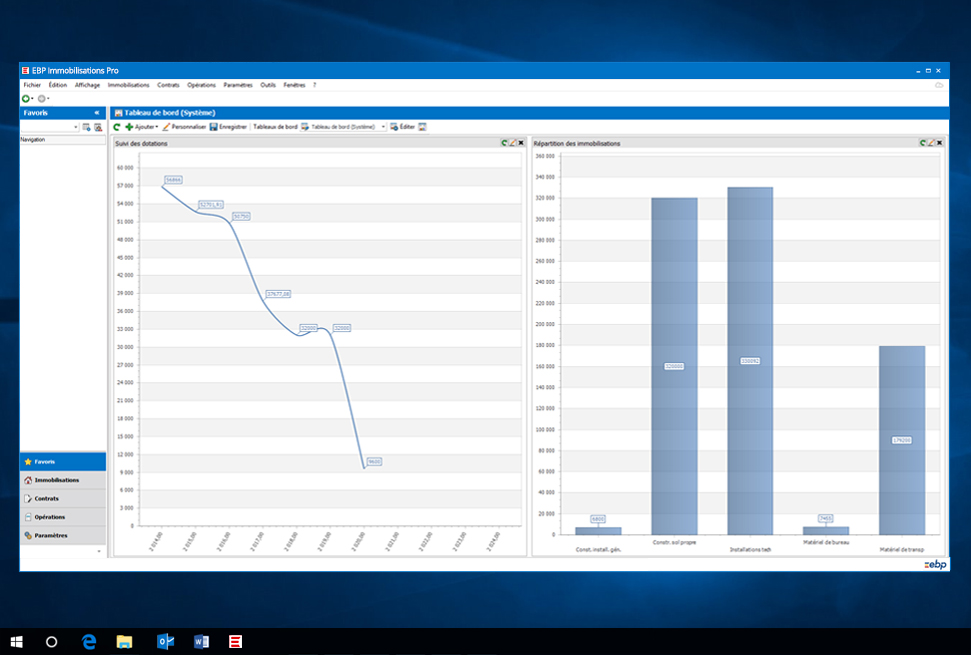Viewport: 971px width, 655px height.
Task: Click the green refresh icon in dashboard toolbar
Action: coord(117,127)
